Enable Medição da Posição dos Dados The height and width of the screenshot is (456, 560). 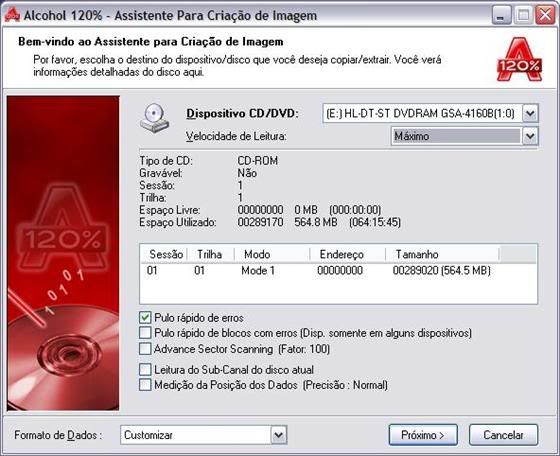tap(145, 385)
